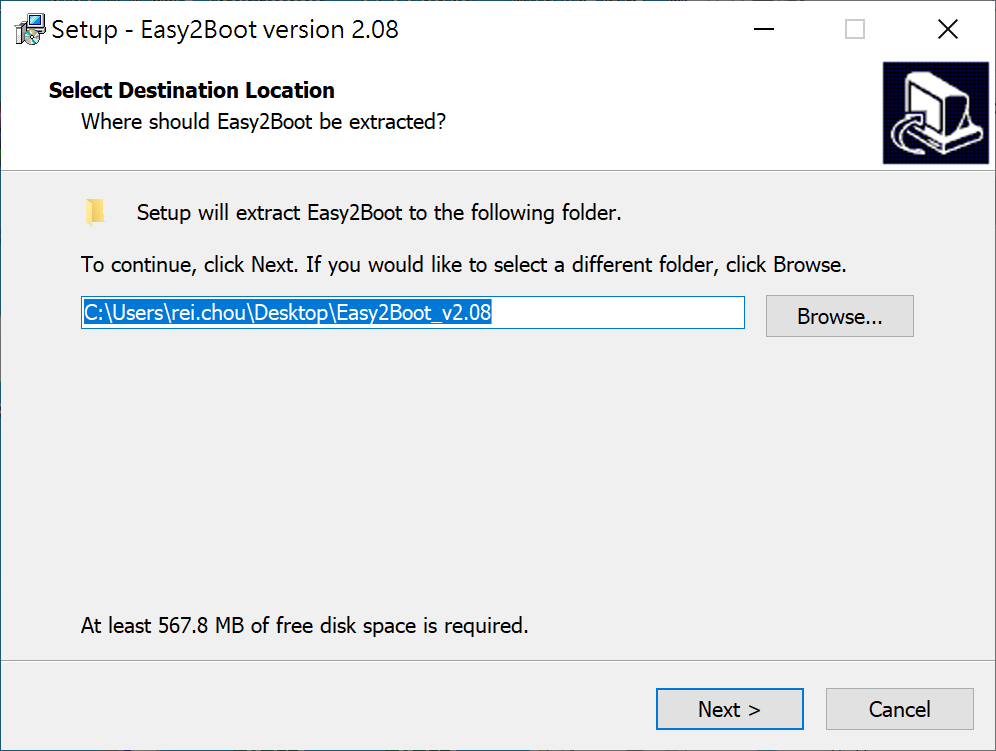
Task: Click the 'Where should Easy2Boot be extracted?' text
Action: click(263, 122)
